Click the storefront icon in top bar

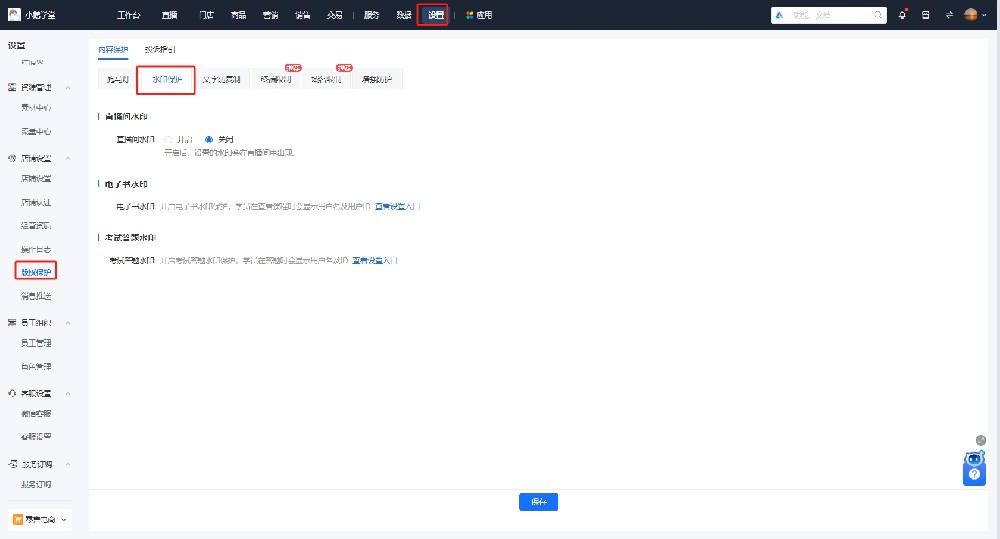925,15
